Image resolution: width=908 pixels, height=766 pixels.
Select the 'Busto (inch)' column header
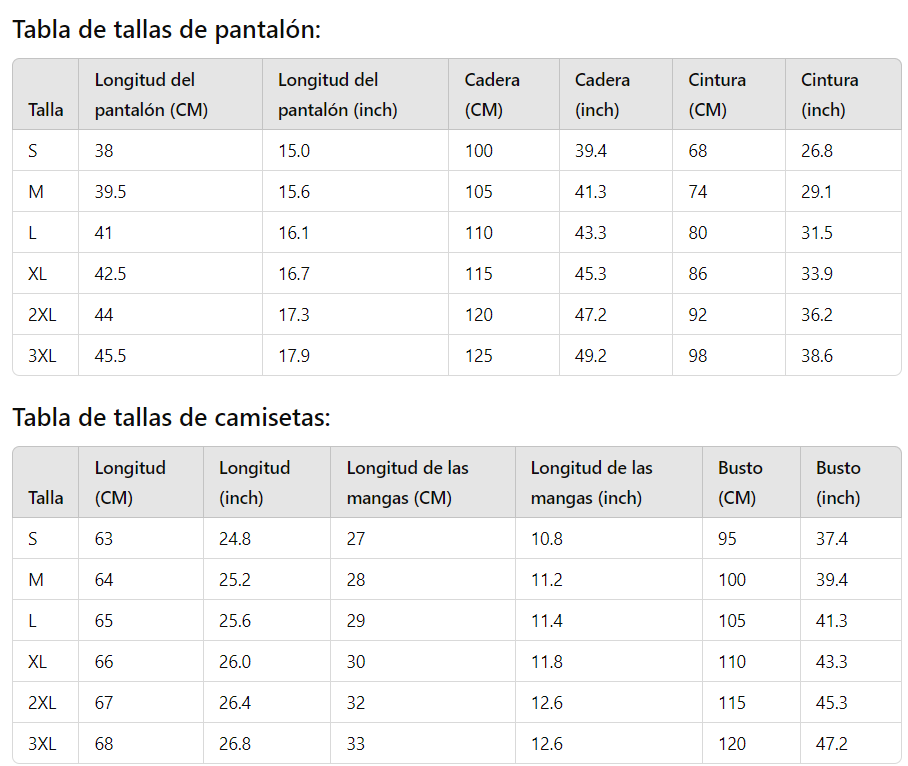838,482
